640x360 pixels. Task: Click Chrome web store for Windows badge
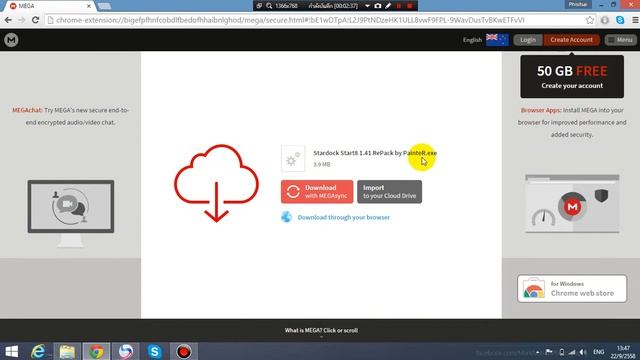point(572,289)
